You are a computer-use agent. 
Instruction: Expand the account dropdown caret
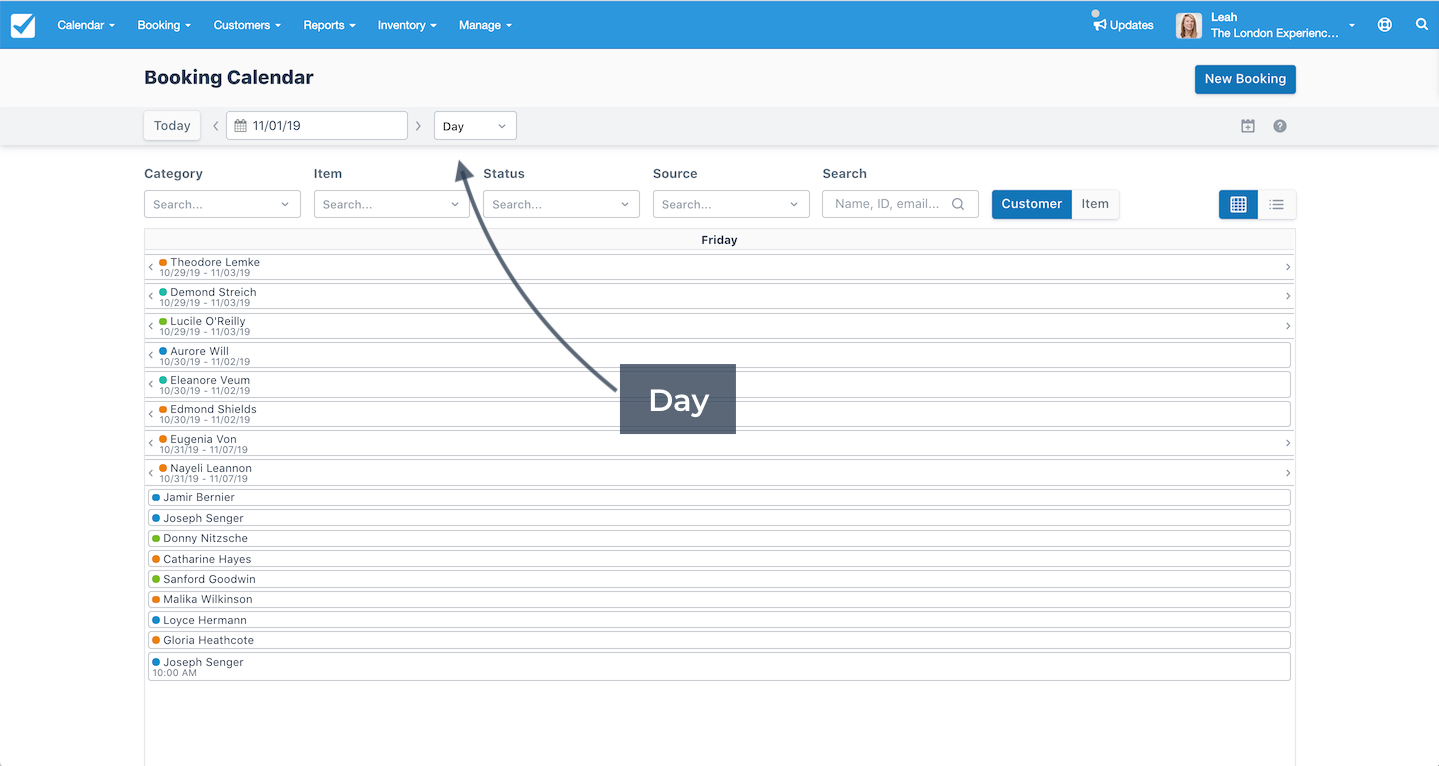pyautogui.click(x=1352, y=25)
